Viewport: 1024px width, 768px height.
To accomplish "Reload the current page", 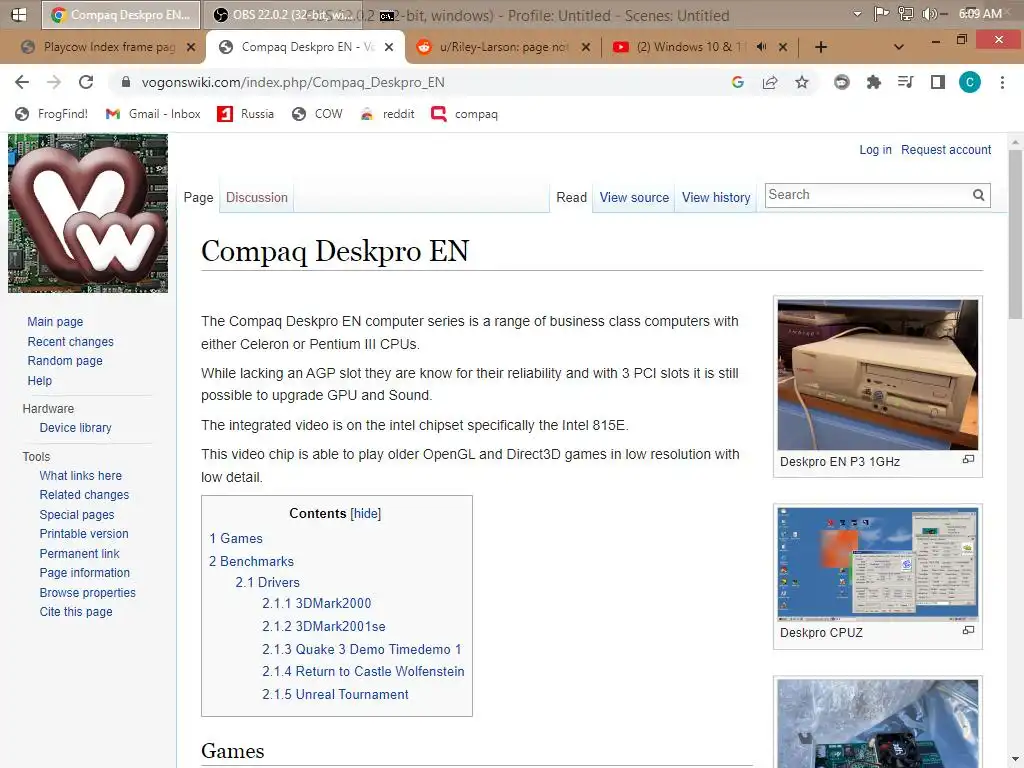I will tap(86, 82).
